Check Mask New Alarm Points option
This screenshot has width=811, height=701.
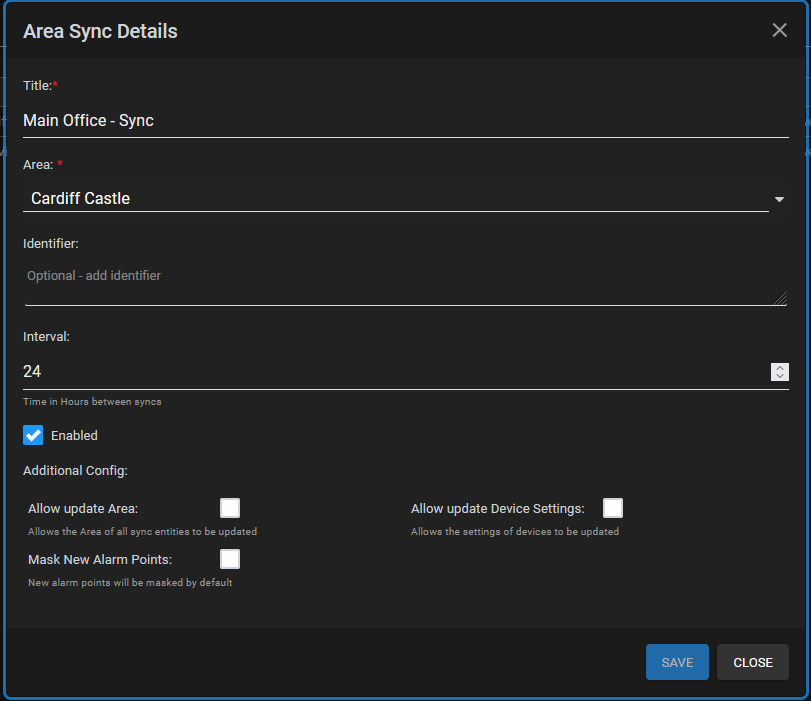click(230, 559)
